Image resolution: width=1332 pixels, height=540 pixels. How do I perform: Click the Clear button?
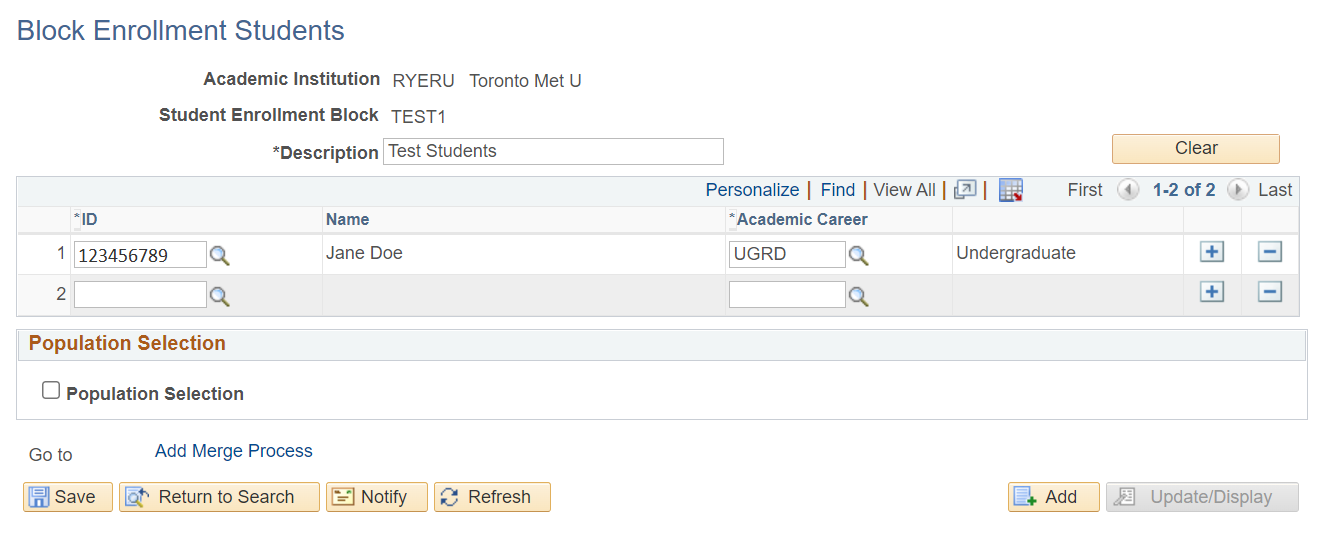[1195, 149]
